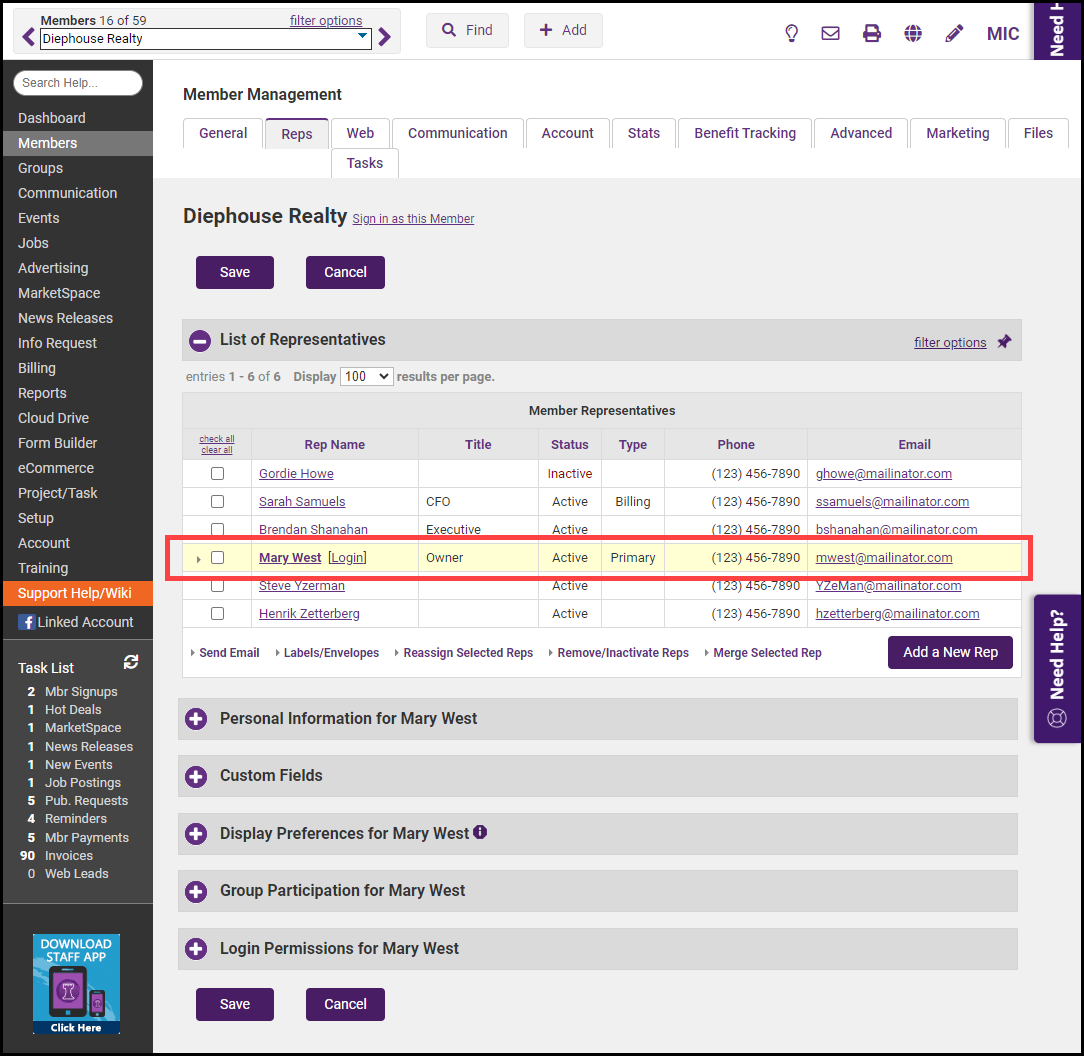Image resolution: width=1084 pixels, height=1056 pixels.
Task: Open results per page dropdown
Action: click(366, 377)
